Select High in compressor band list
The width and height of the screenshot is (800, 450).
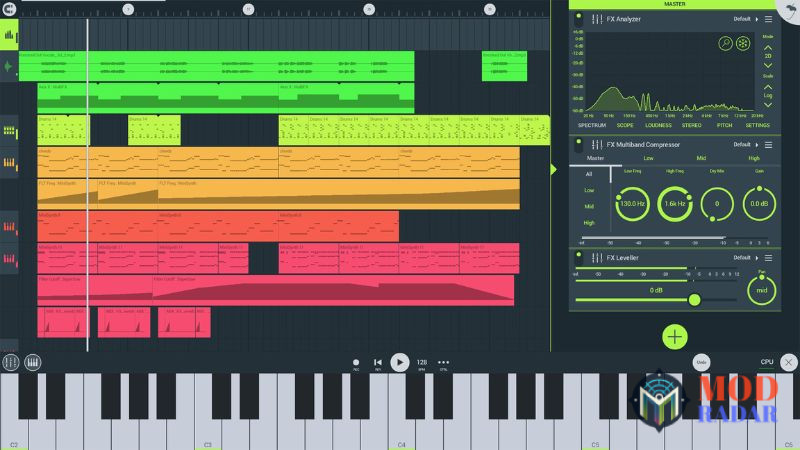[589, 223]
